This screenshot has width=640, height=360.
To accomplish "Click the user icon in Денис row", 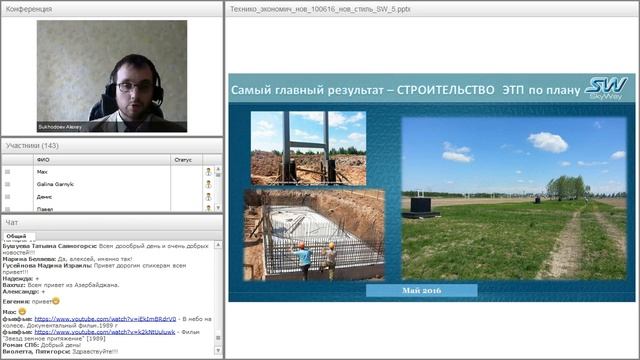I will point(209,197).
